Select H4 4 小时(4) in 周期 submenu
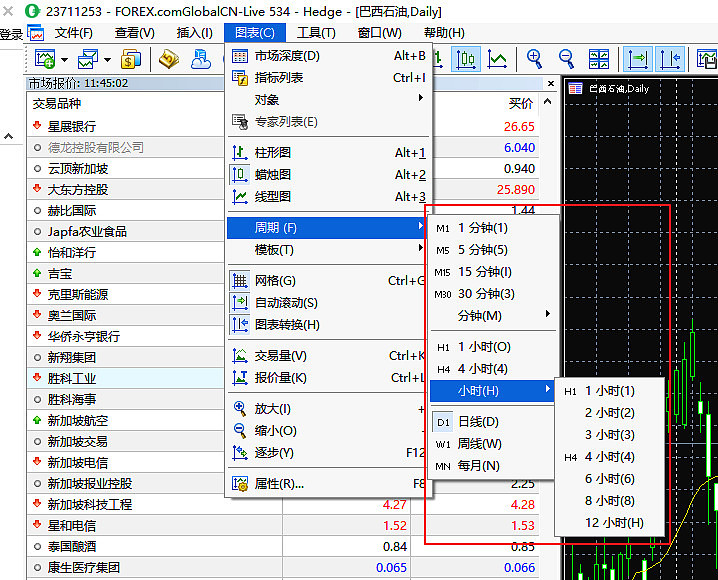Viewport: 718px width, 580px height. 493,369
